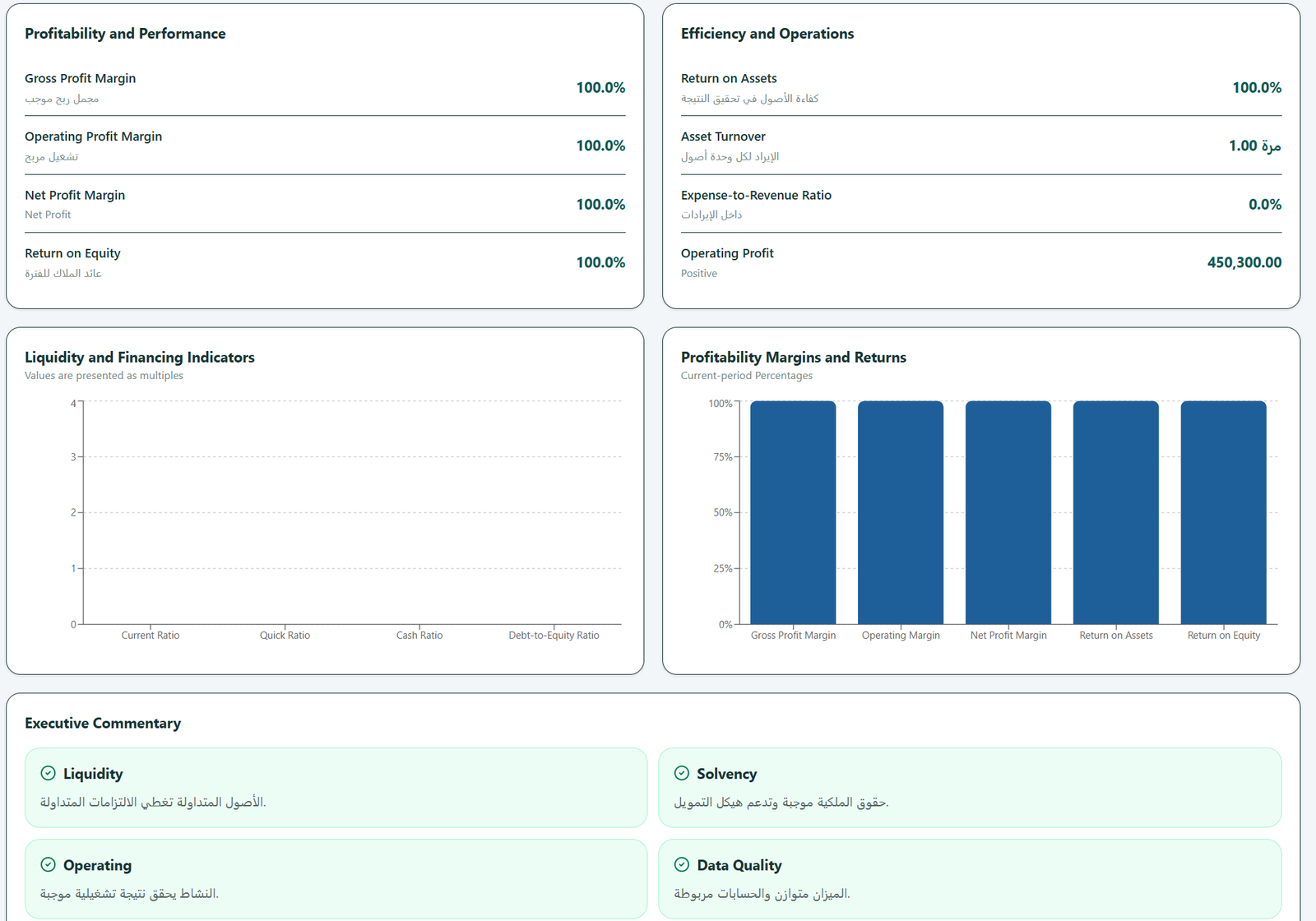Viewport: 1316px width, 921px height.
Task: Click the 75% y-axis tick label
Action: (x=722, y=457)
